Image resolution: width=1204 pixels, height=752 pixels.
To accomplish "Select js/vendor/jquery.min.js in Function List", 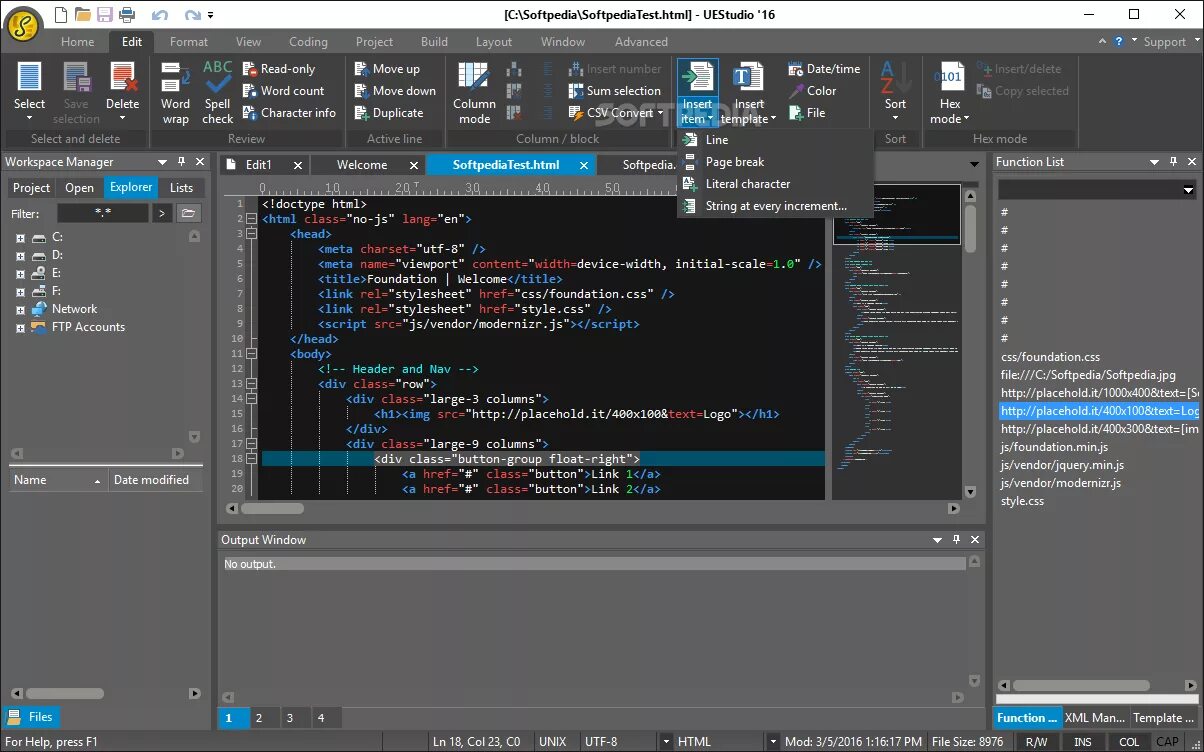I will (x=1062, y=465).
